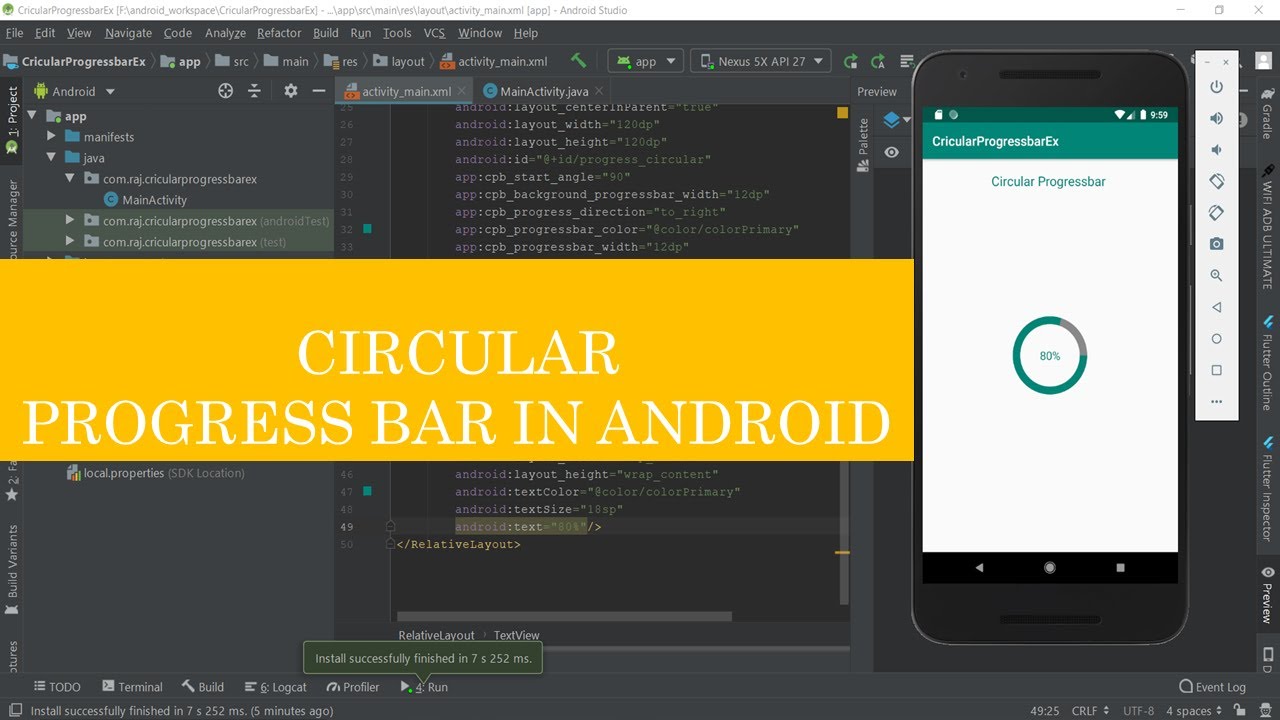Click the MainActivity class icon in the tree

111,200
